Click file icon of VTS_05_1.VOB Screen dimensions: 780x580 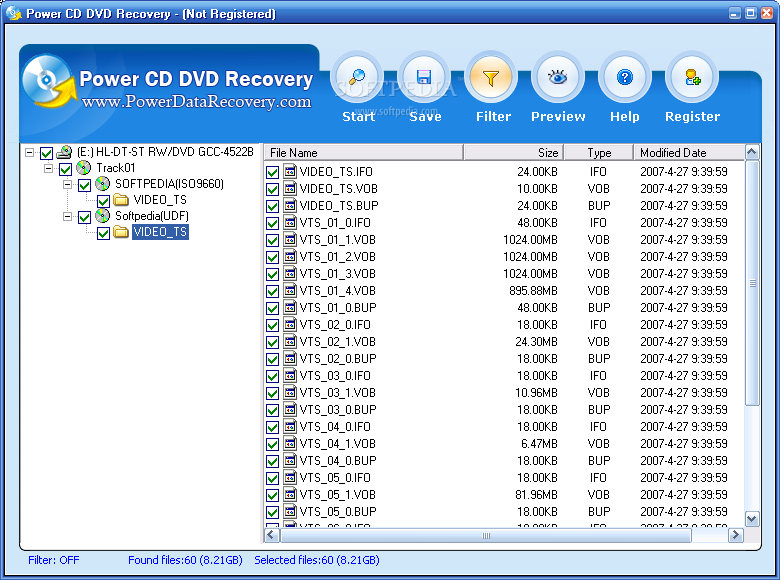(290, 494)
